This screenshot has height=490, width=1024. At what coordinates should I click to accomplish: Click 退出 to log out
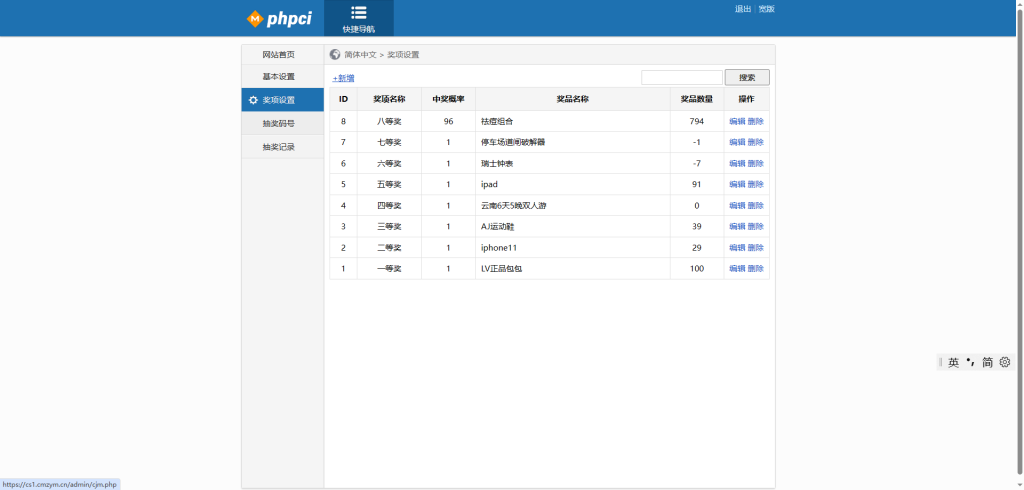click(743, 9)
